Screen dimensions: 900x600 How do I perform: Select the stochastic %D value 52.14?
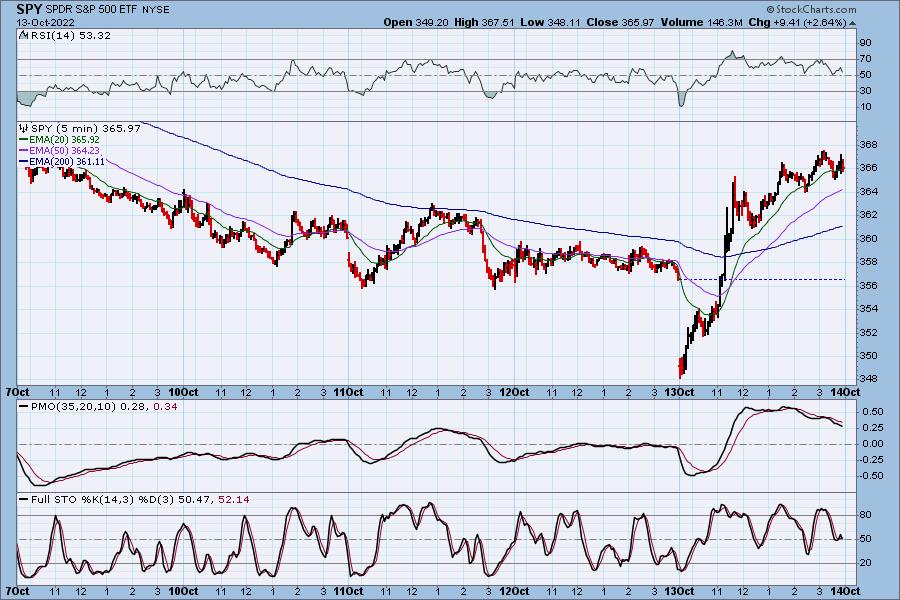pyautogui.click(x=234, y=500)
